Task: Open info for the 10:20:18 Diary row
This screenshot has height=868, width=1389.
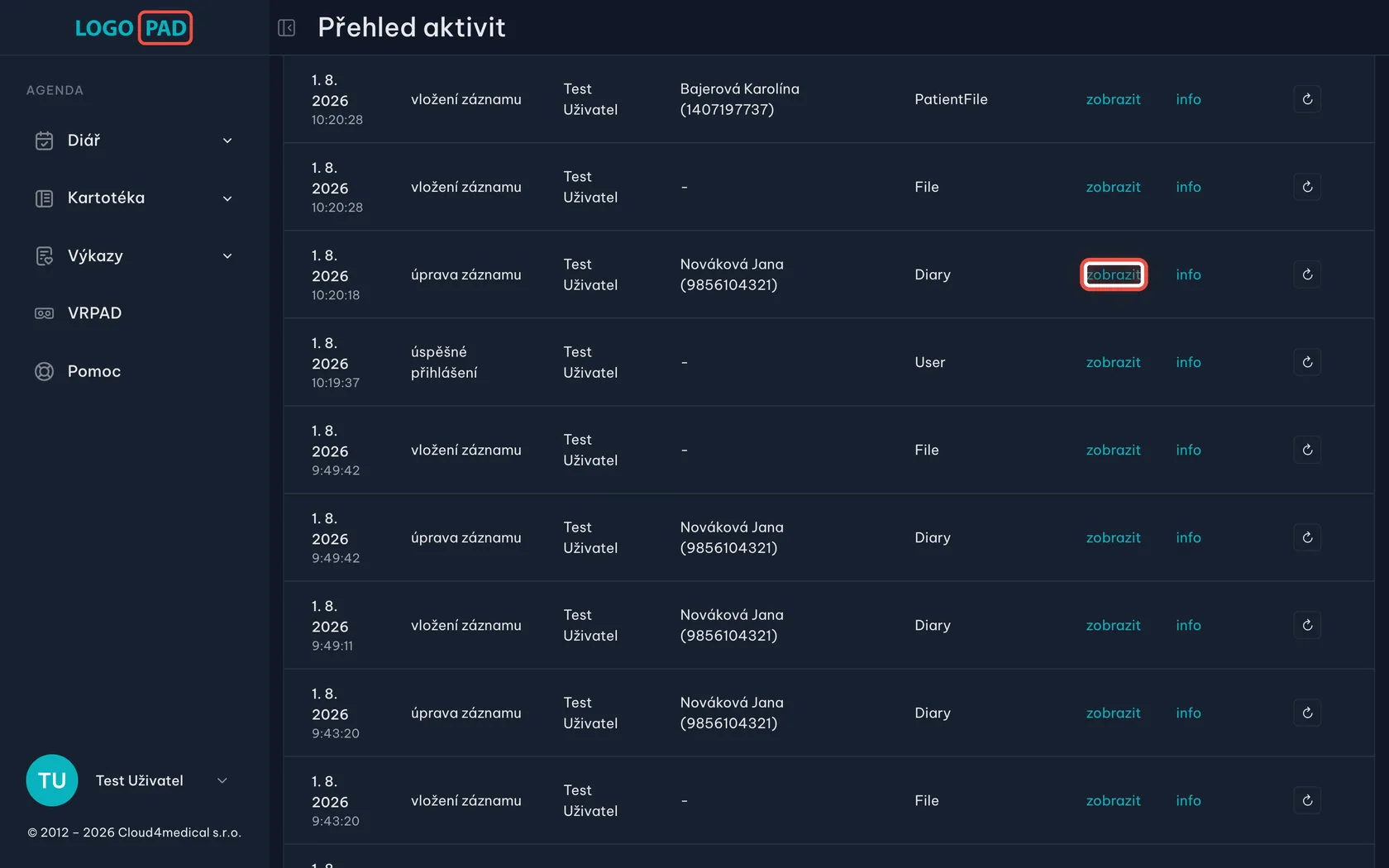Action: coord(1188,274)
